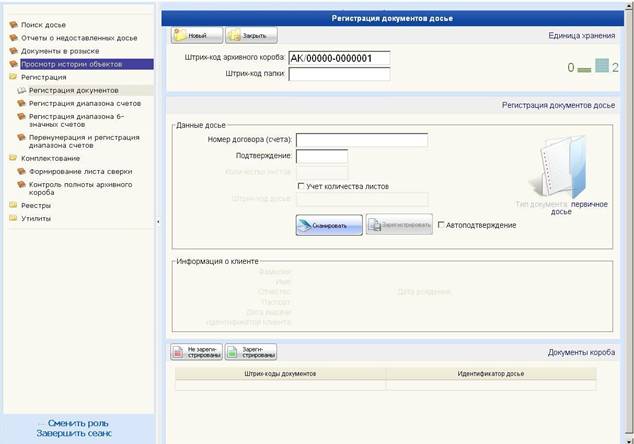The width and height of the screenshot is (634, 444).
Task: Click Завершить сеанс link
Action: (x=74, y=433)
